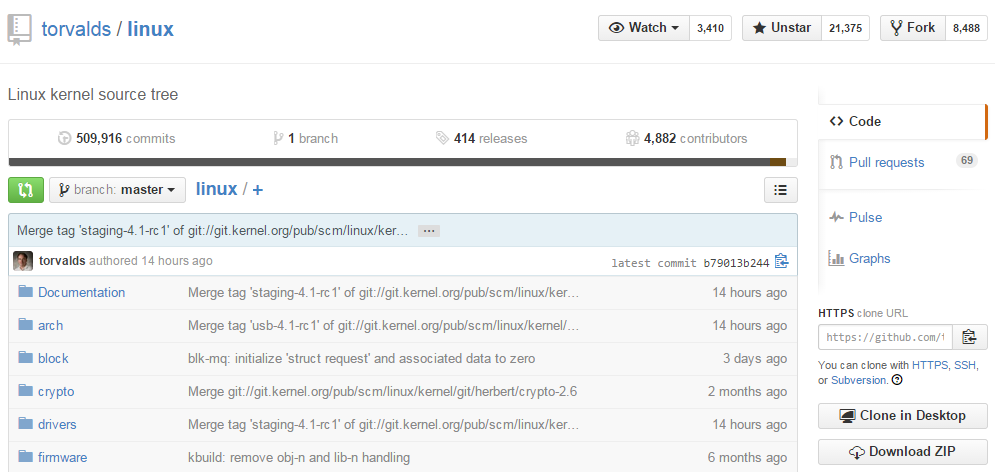Click the '6 months ago' timestamp for firmware

748,457
